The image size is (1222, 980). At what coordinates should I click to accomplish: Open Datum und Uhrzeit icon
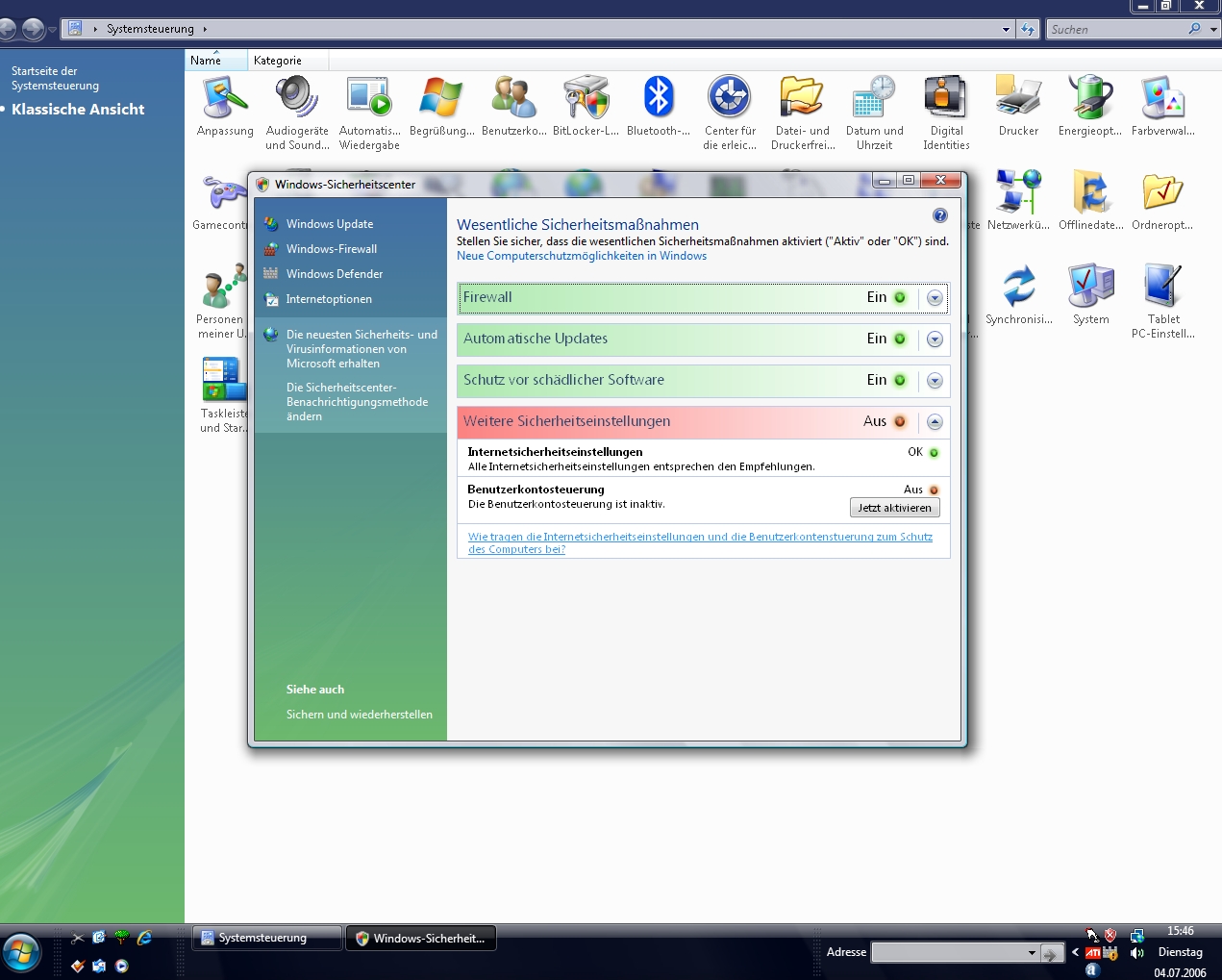(874, 113)
